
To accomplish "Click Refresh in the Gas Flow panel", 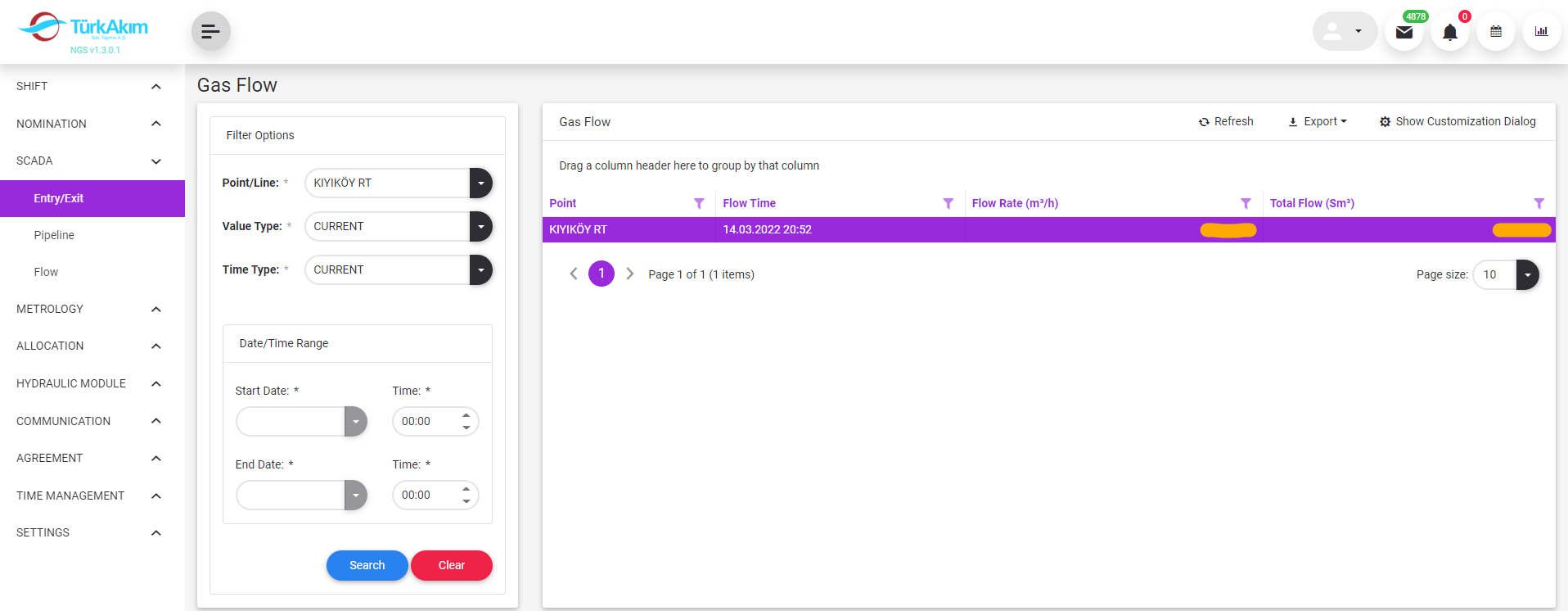I will [1226, 121].
